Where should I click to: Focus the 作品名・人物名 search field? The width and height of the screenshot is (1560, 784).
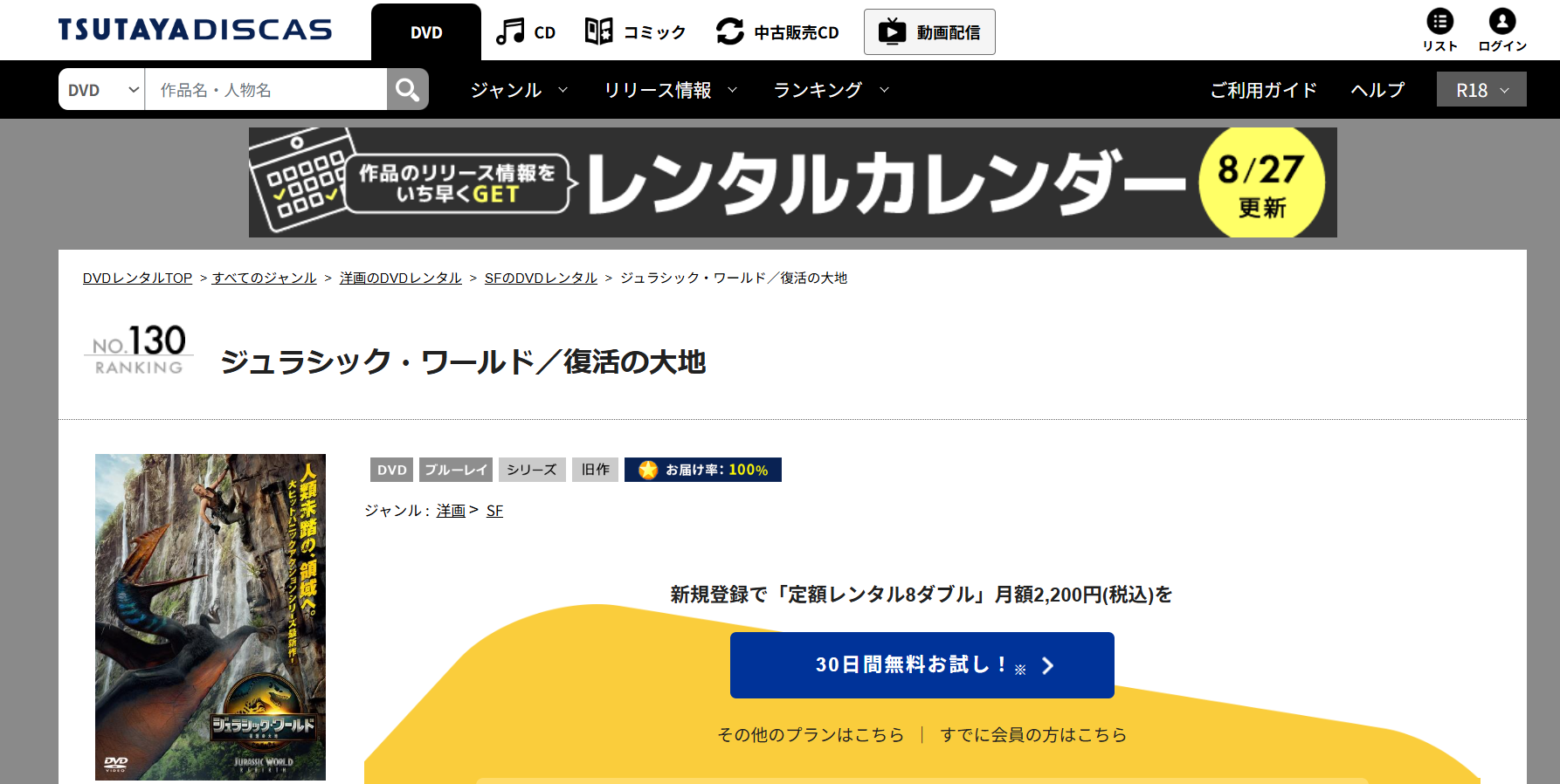(266, 89)
